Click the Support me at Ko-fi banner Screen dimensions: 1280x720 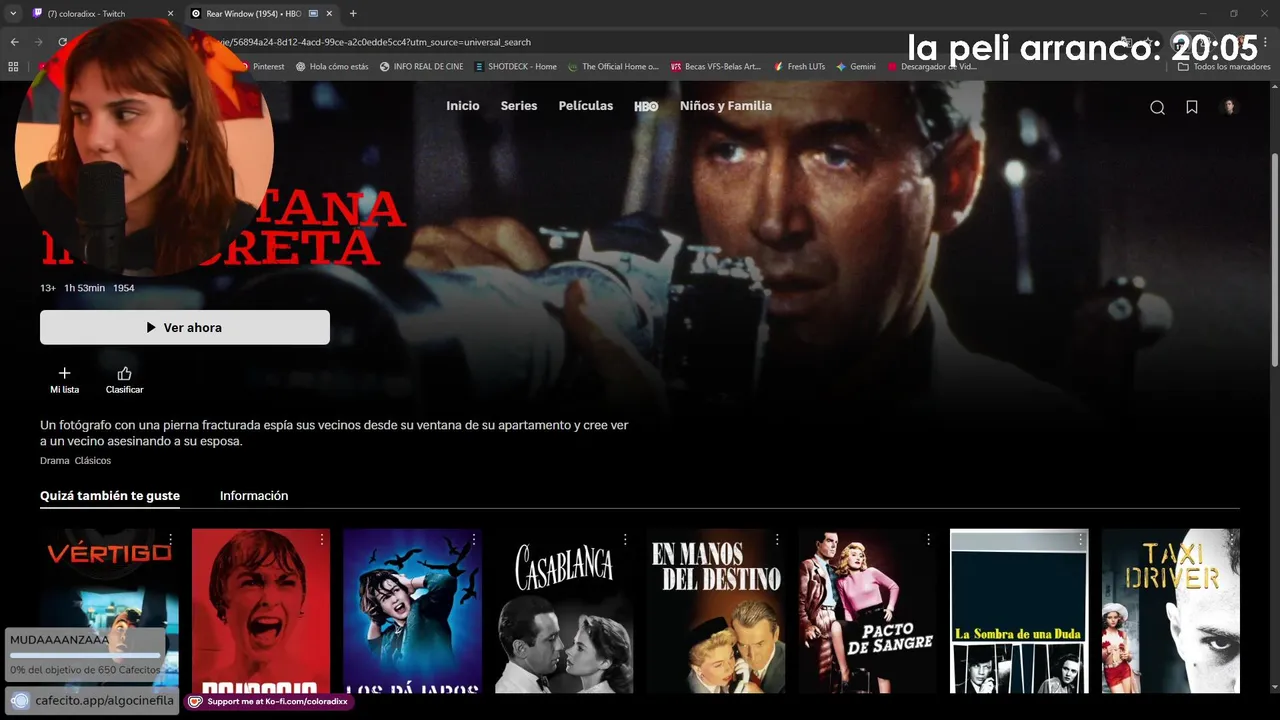coord(269,702)
